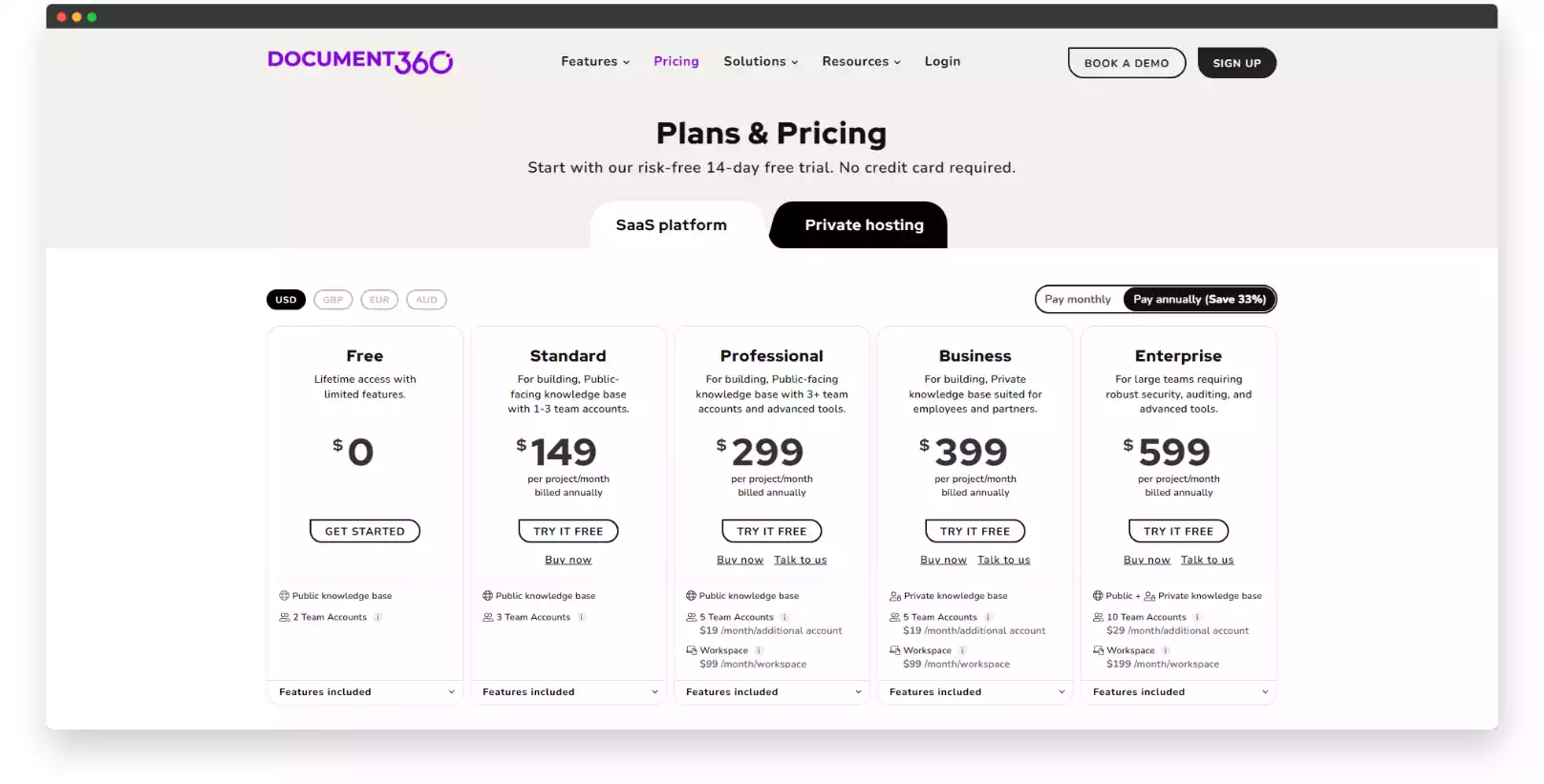This screenshot has width=1544, height=784.
Task: Click the Private knowledge base icon in Business plan
Action: coord(893,595)
